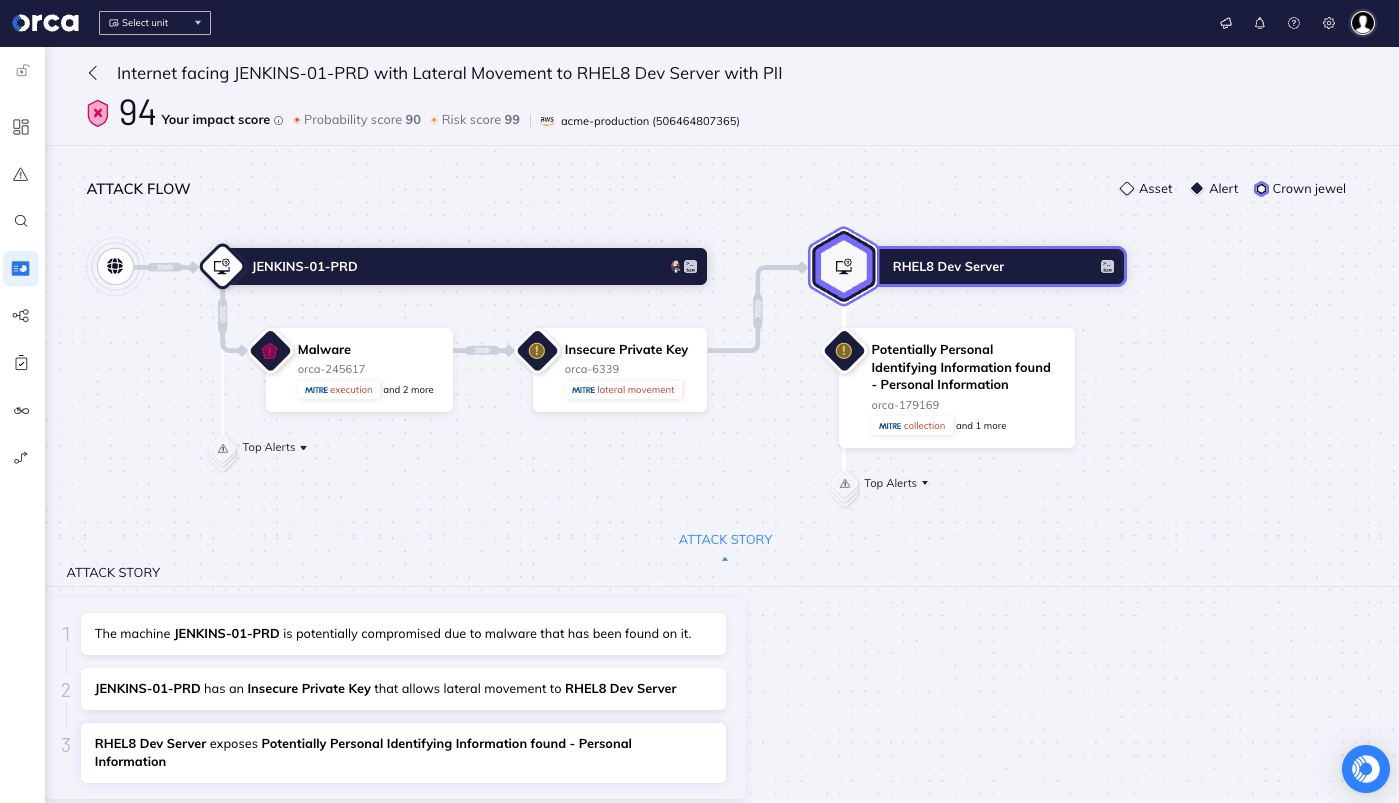Click the MITRE lateral movement badge
This screenshot has width=1399, height=803.
(x=623, y=390)
